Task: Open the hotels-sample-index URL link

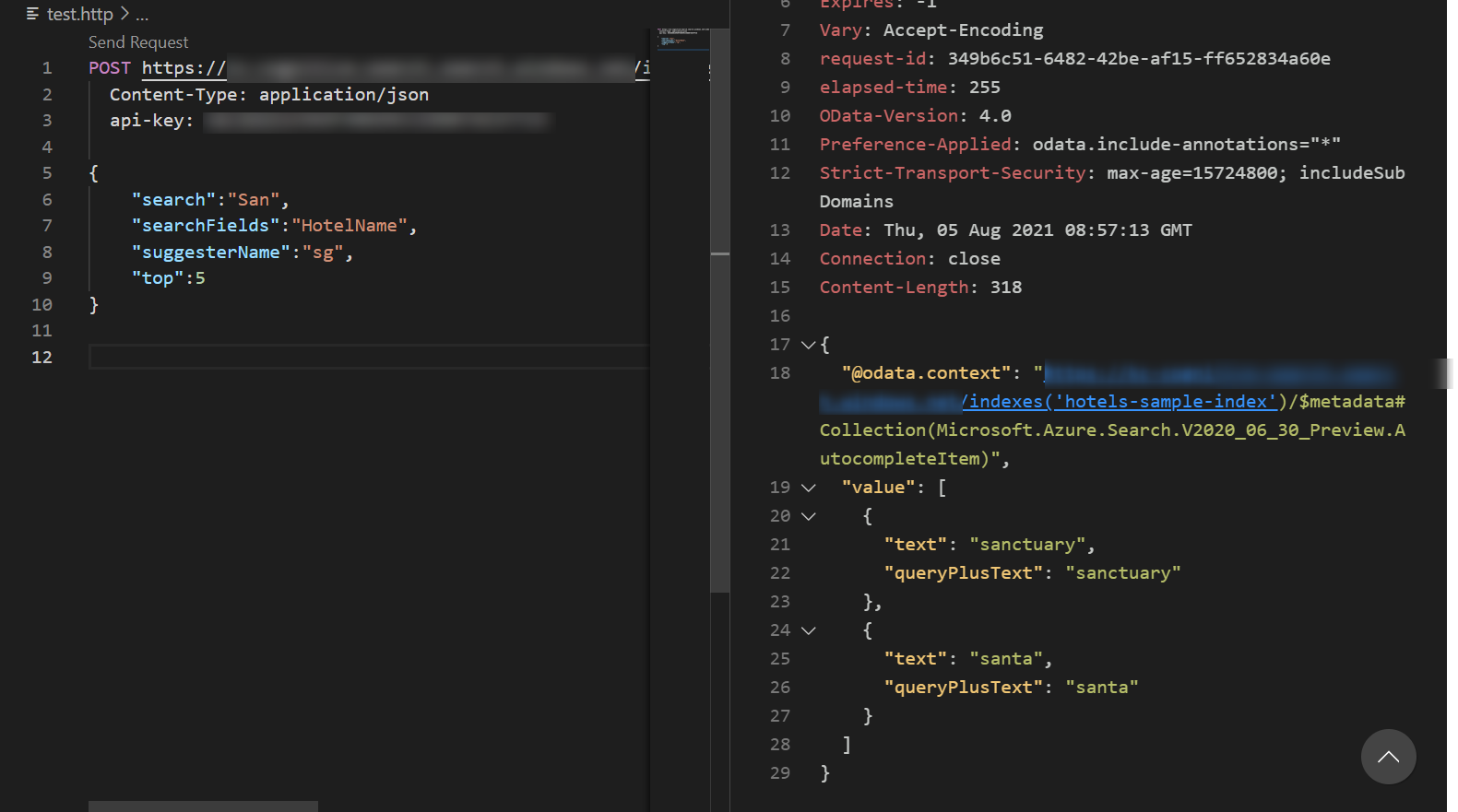Action: [1119, 402]
